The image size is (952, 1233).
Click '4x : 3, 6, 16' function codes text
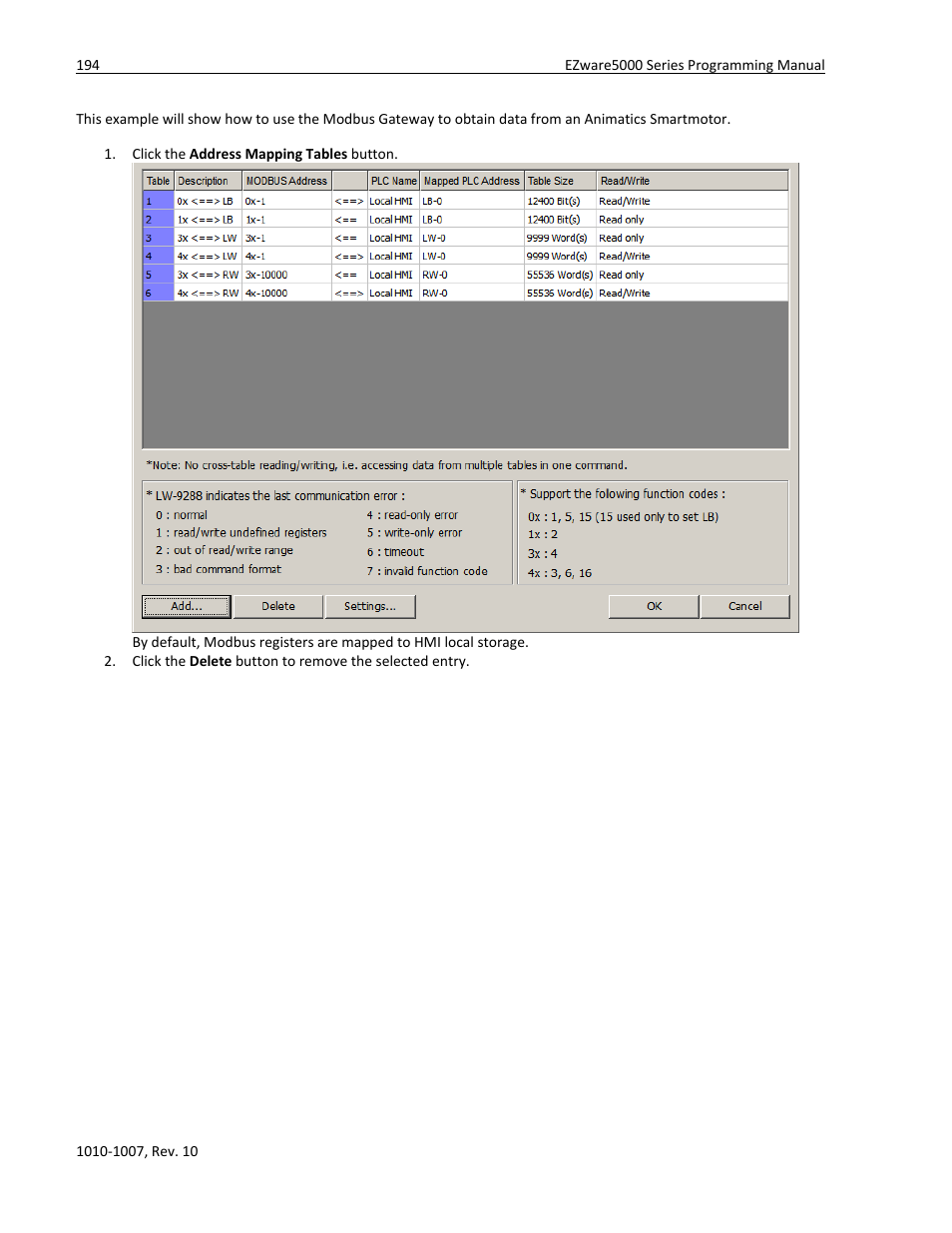click(560, 573)
